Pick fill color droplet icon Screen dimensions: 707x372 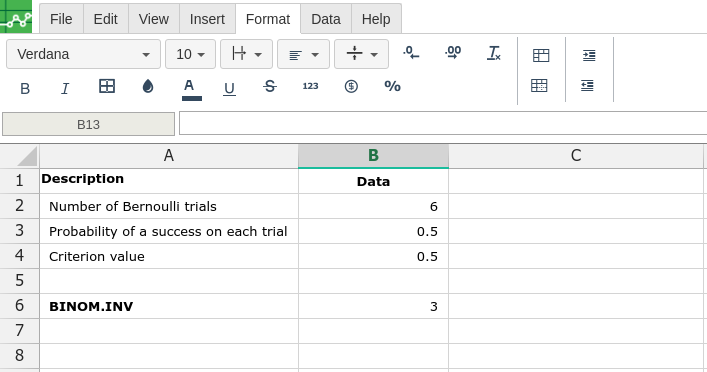[148, 86]
